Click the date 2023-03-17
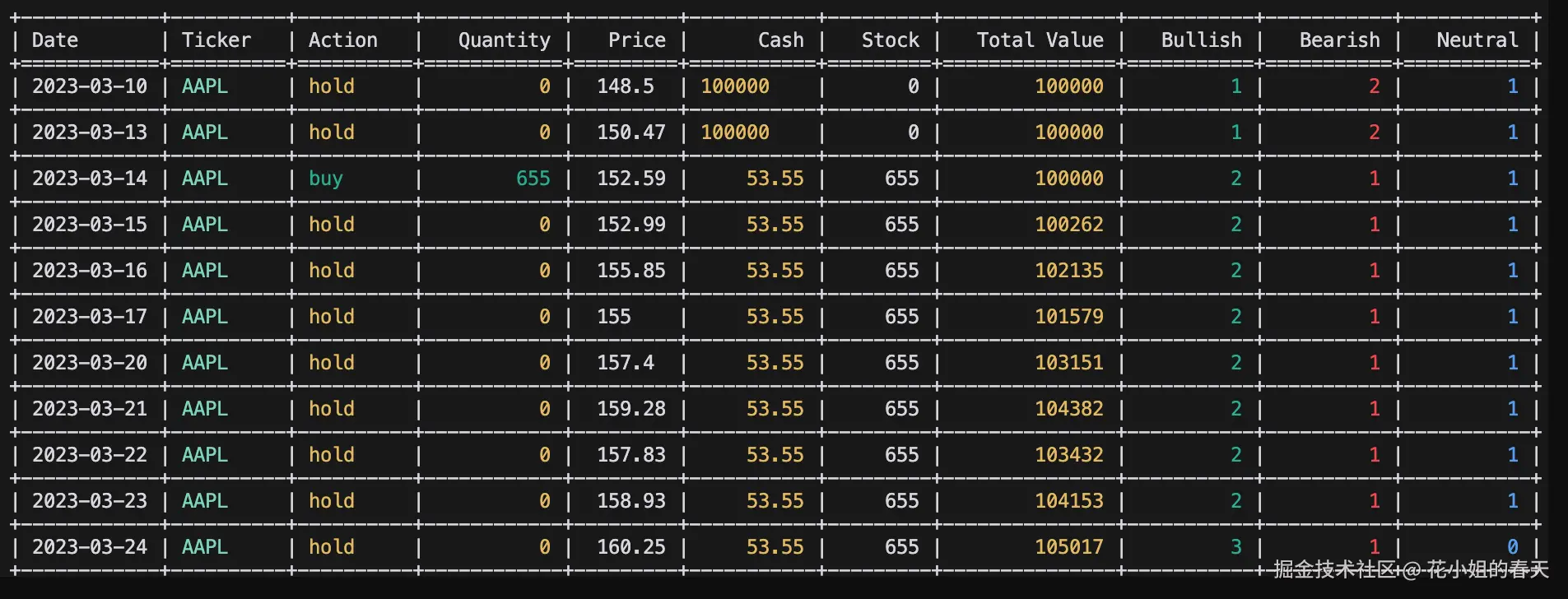The width and height of the screenshot is (1568, 599). point(90,317)
